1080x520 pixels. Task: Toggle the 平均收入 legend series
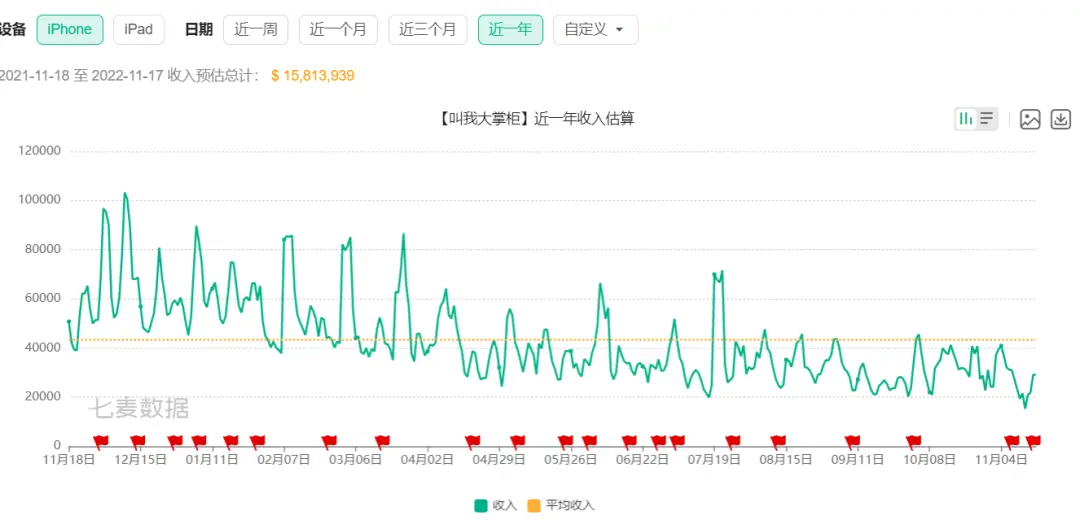coord(563,506)
